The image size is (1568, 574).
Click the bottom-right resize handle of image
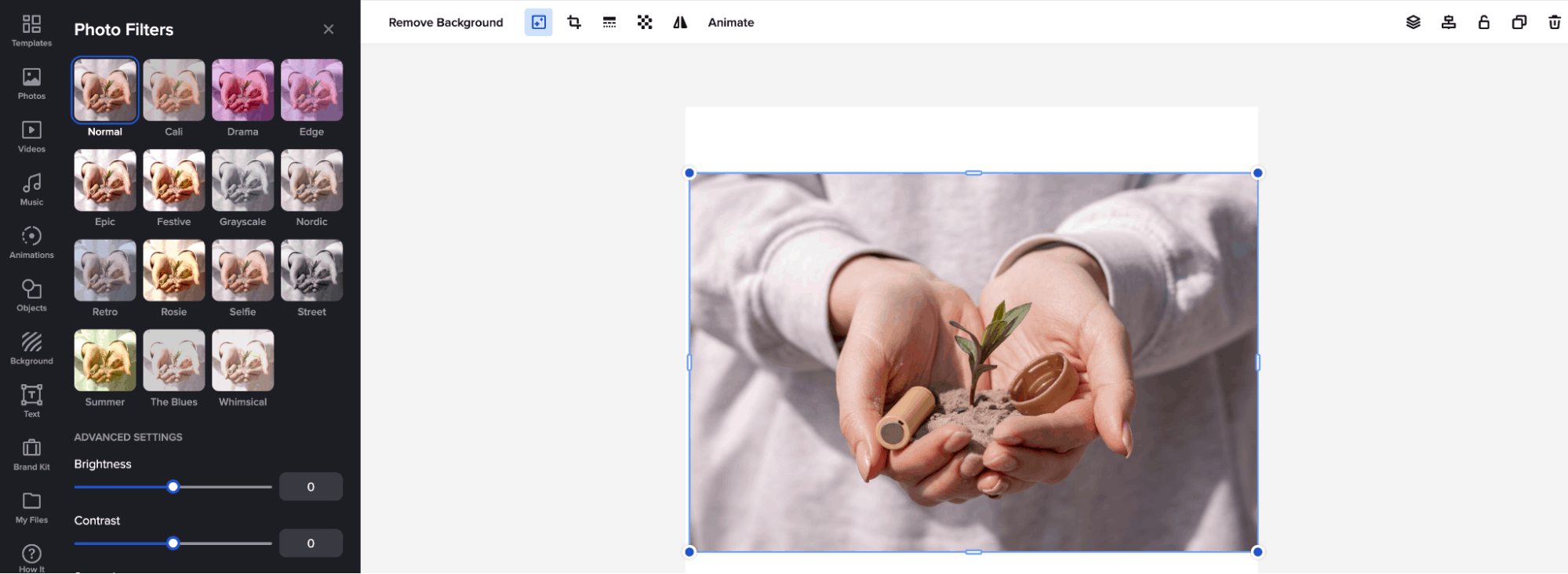click(x=1257, y=552)
